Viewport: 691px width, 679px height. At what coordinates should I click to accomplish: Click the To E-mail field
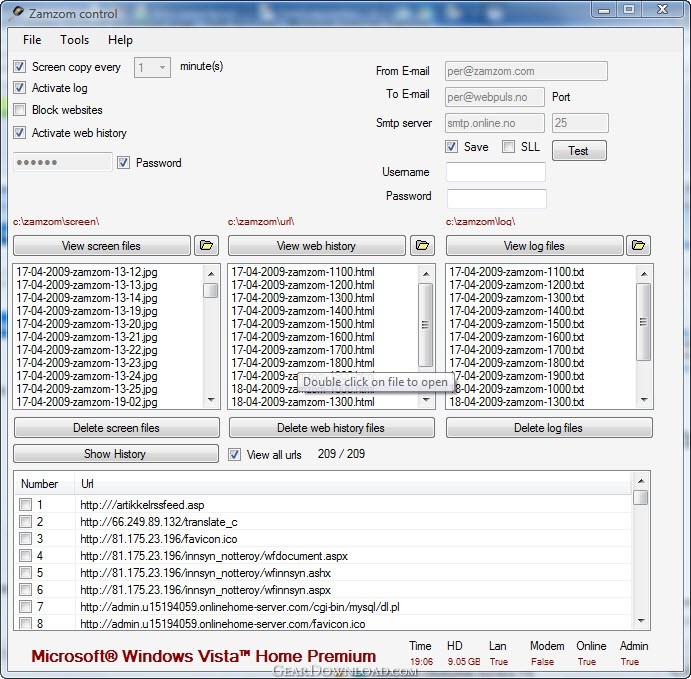[x=494, y=97]
